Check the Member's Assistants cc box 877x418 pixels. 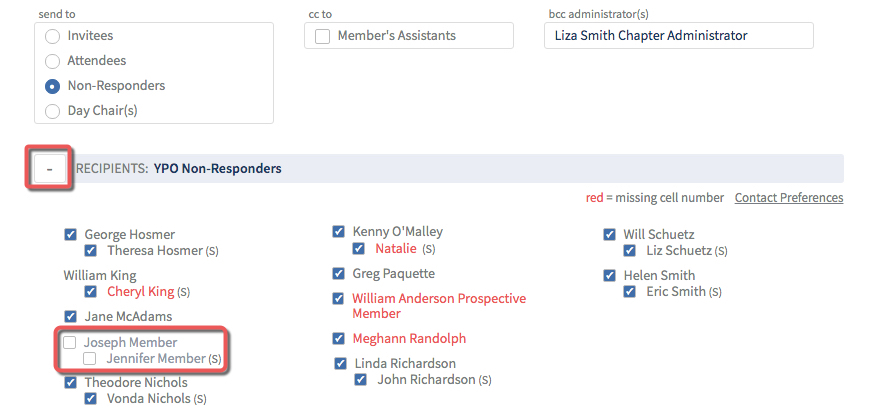click(322, 36)
